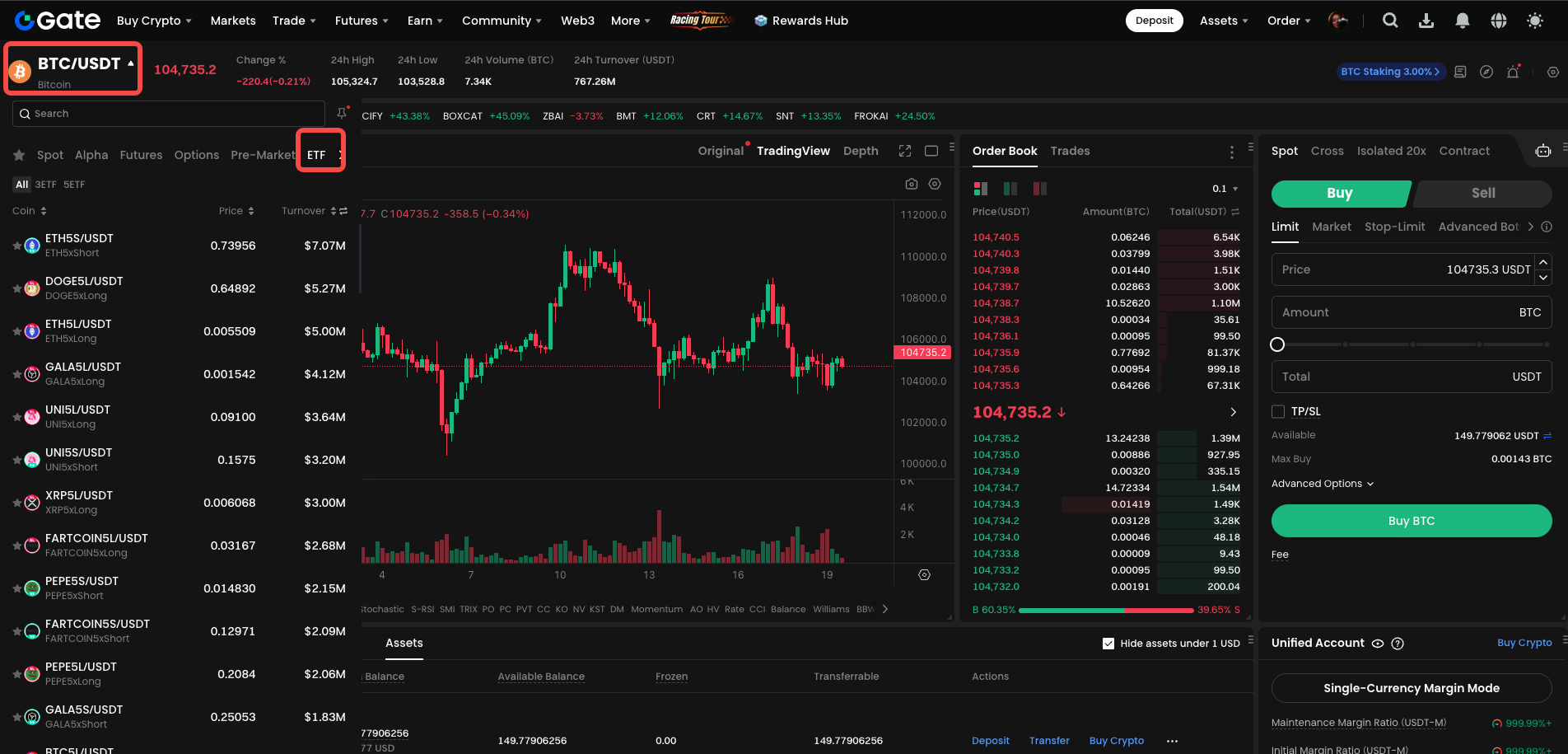
Task: Select the Market order type tab
Action: click(x=1331, y=227)
